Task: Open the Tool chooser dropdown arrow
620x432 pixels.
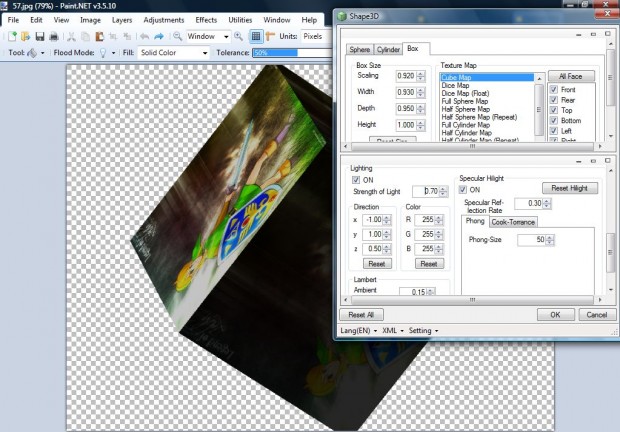Action: tap(42, 53)
